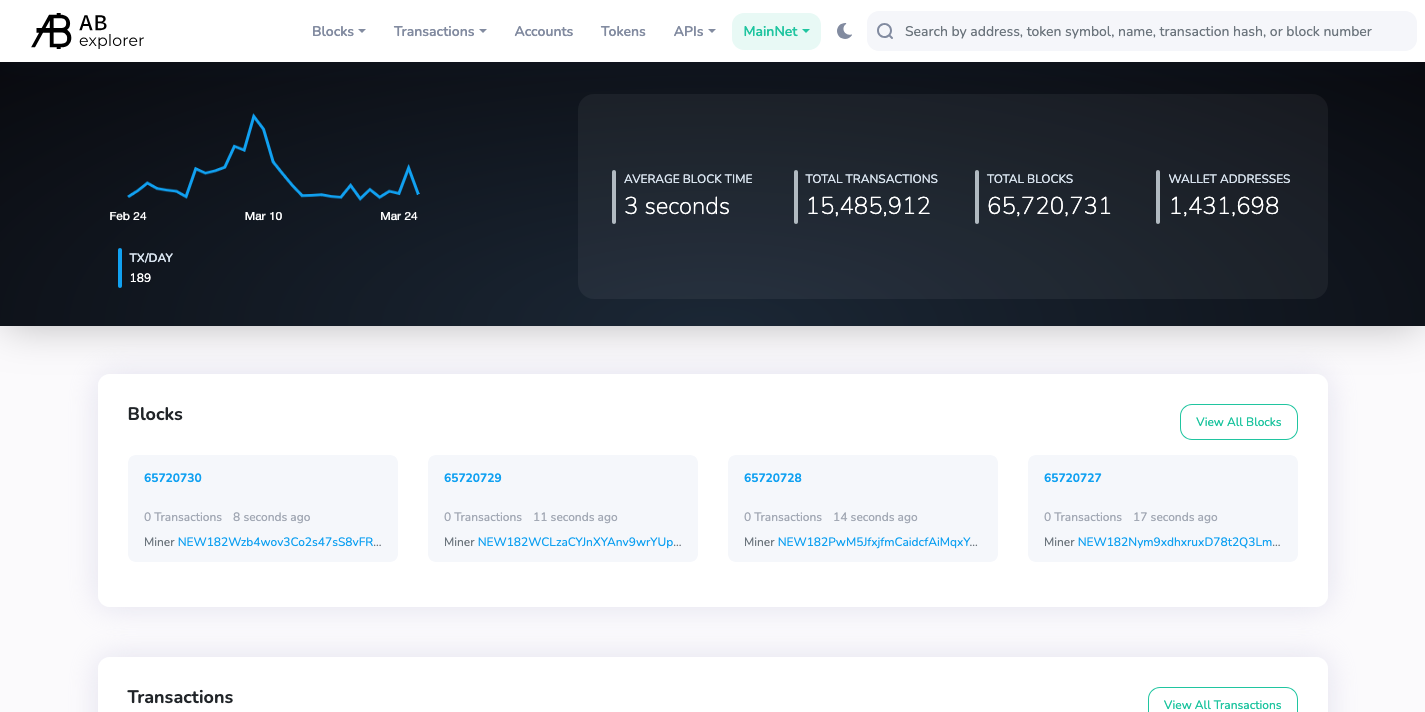Expand the Blocks dropdown menu
Screen dimensions: 1425x712
click(338, 31)
